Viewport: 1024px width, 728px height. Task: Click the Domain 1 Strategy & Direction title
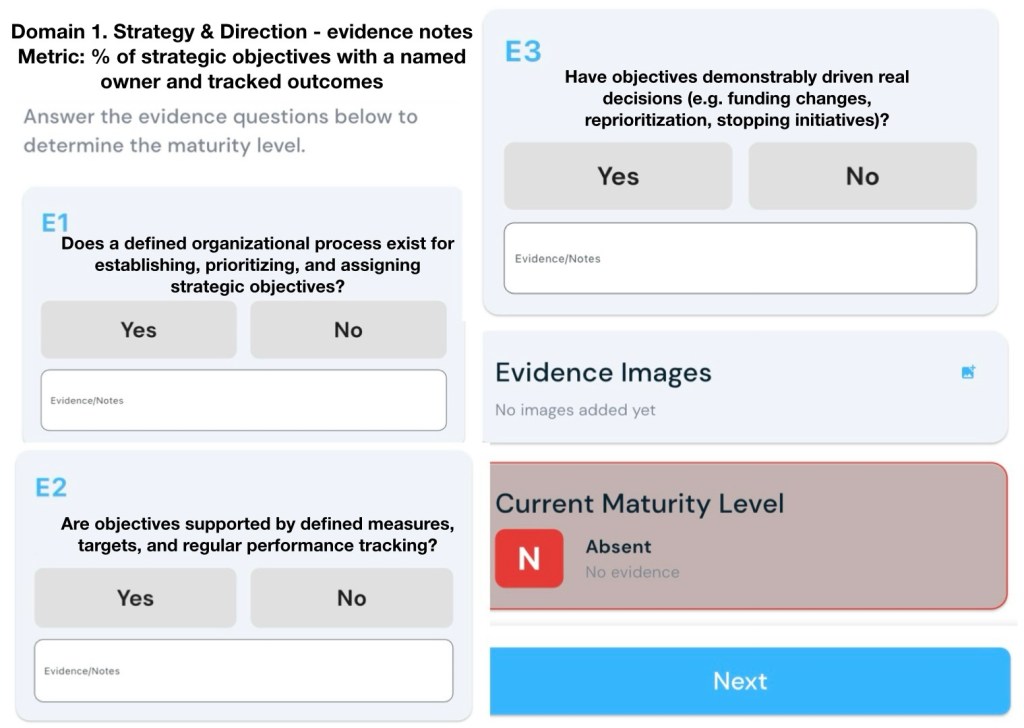pyautogui.click(x=241, y=33)
